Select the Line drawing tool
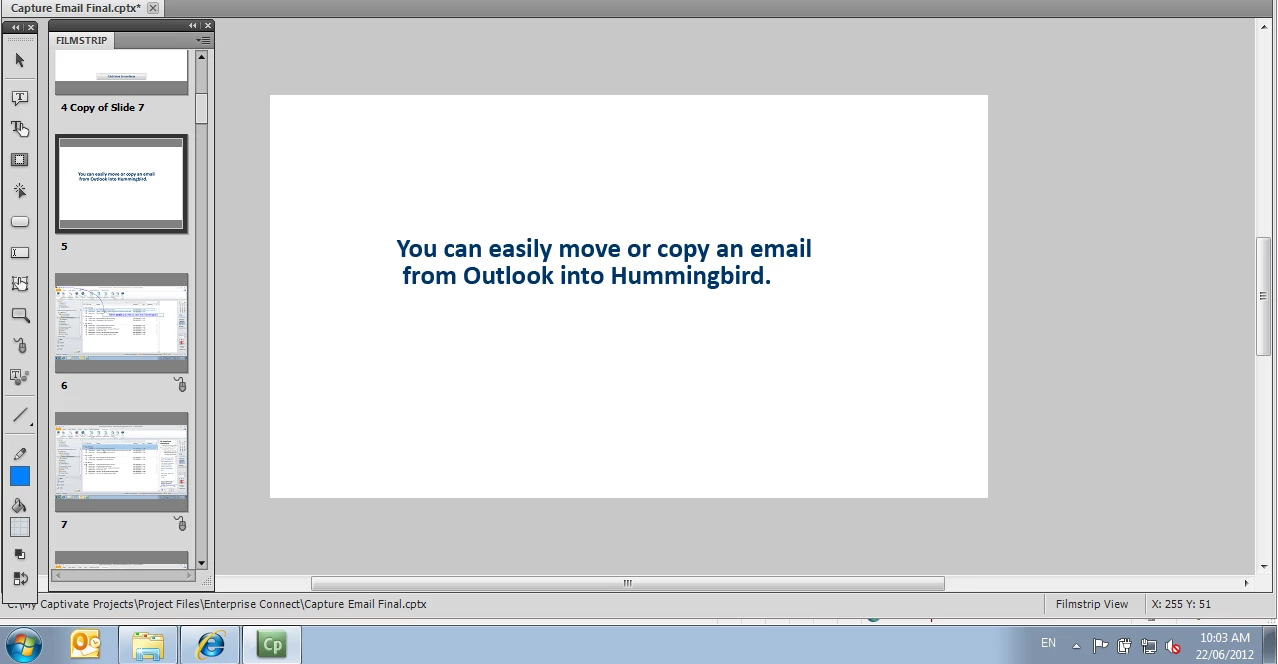This screenshot has width=1278, height=664. coord(19,415)
